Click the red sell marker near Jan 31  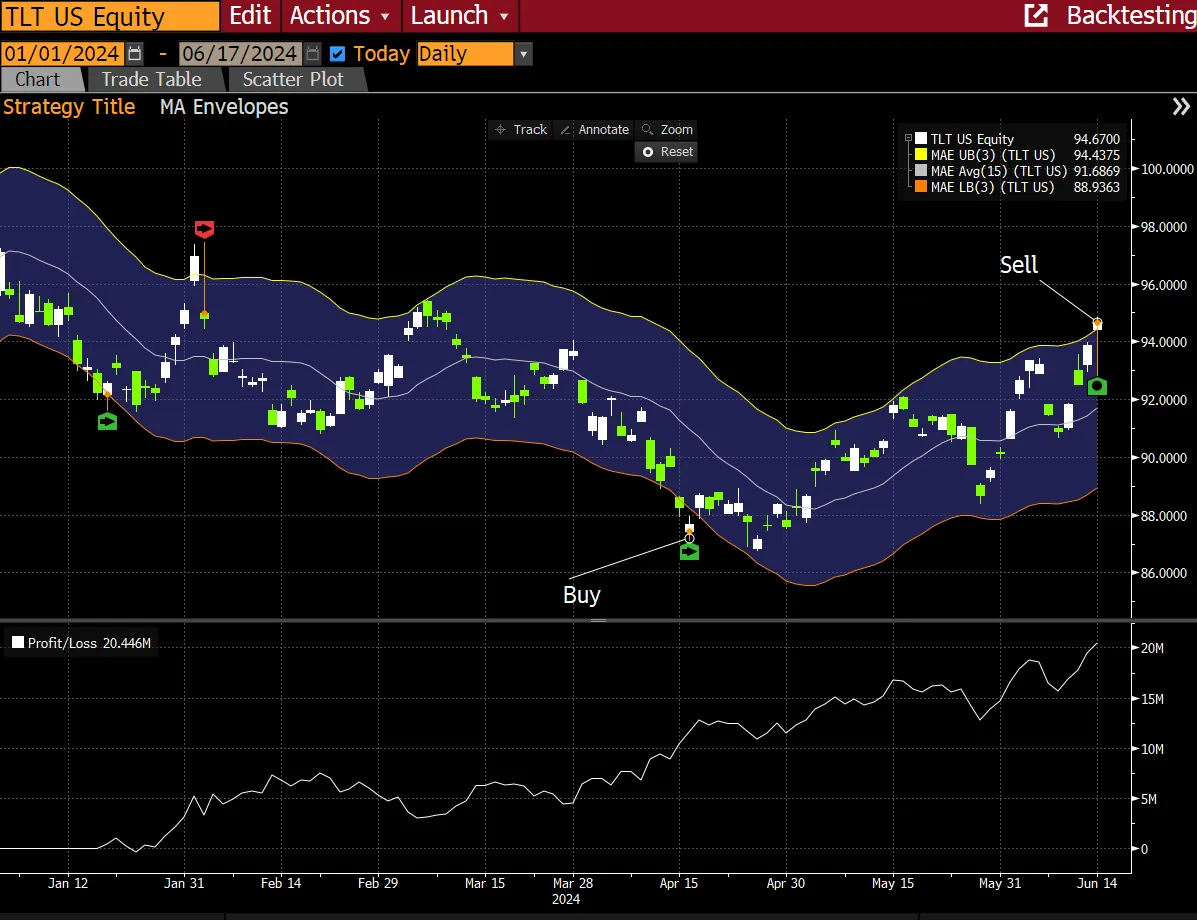click(x=204, y=230)
